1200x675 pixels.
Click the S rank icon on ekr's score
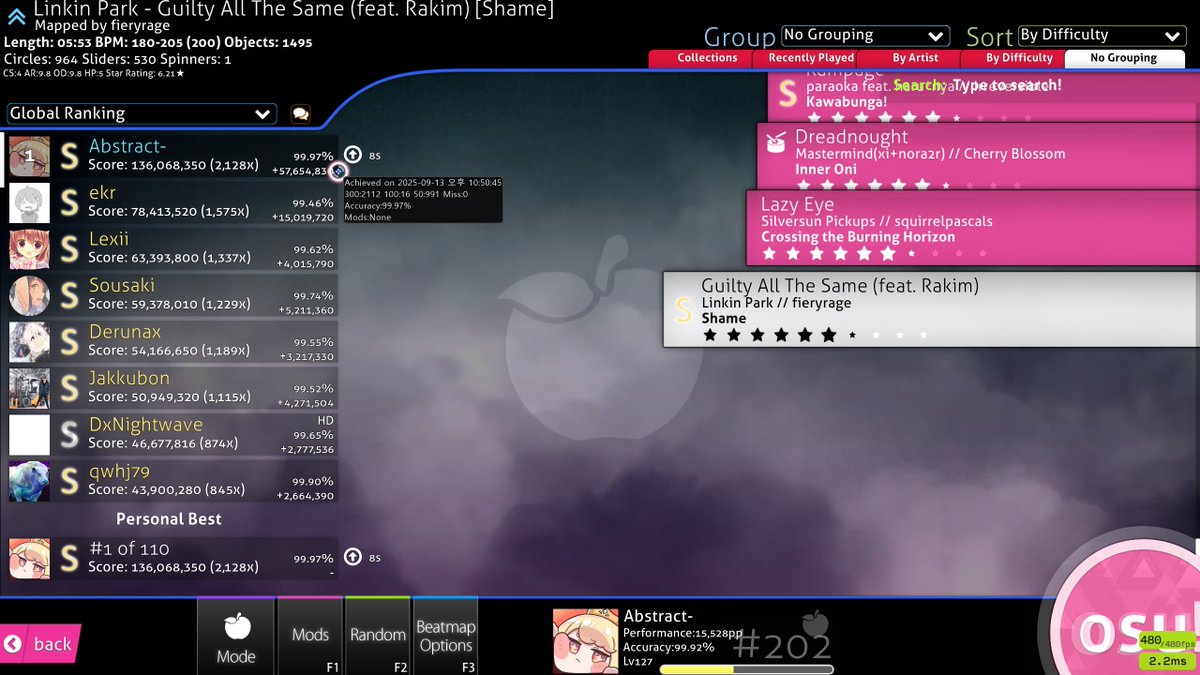click(x=69, y=203)
